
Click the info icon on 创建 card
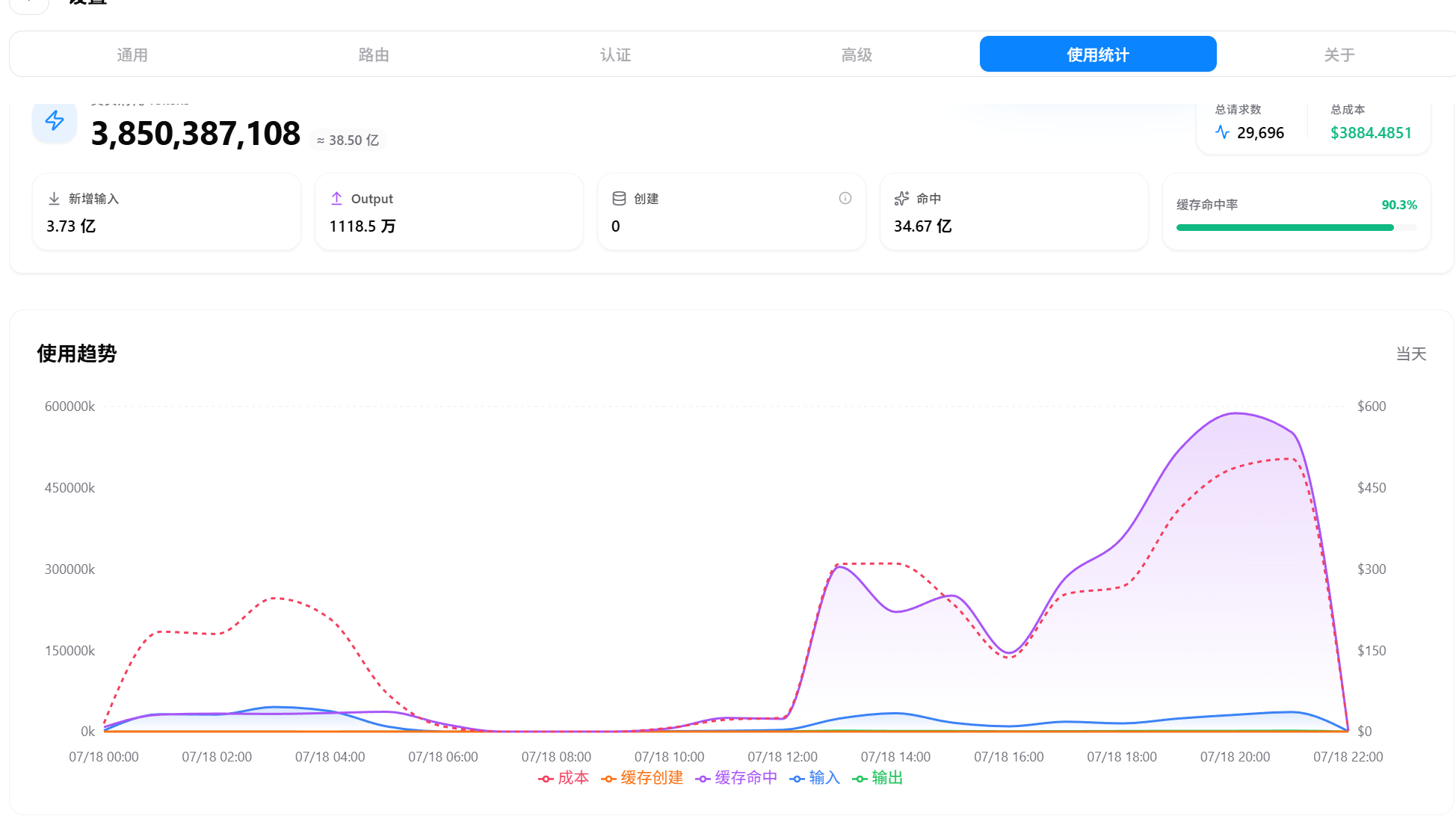(845, 198)
